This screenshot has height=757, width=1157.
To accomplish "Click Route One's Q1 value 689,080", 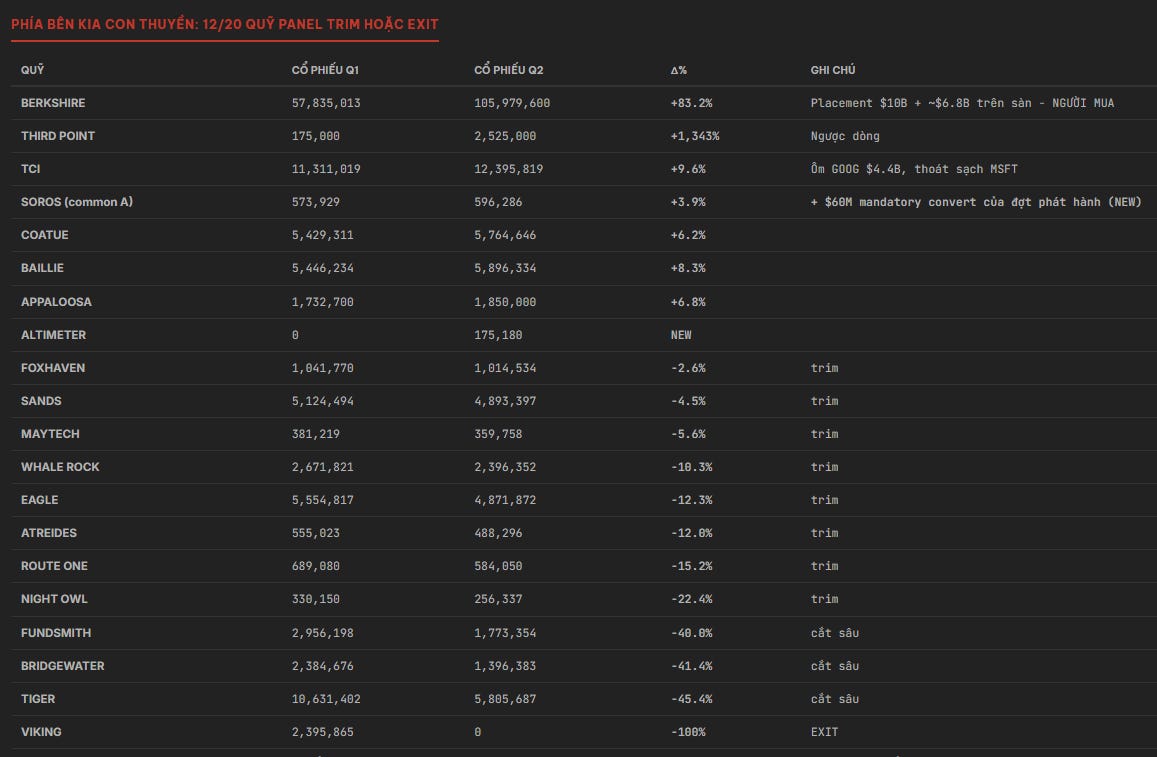I will tap(316, 566).
